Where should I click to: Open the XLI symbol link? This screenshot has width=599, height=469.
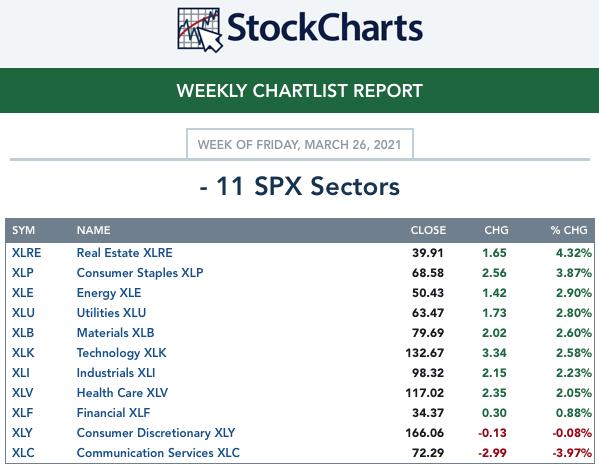pyautogui.click(x=21, y=373)
